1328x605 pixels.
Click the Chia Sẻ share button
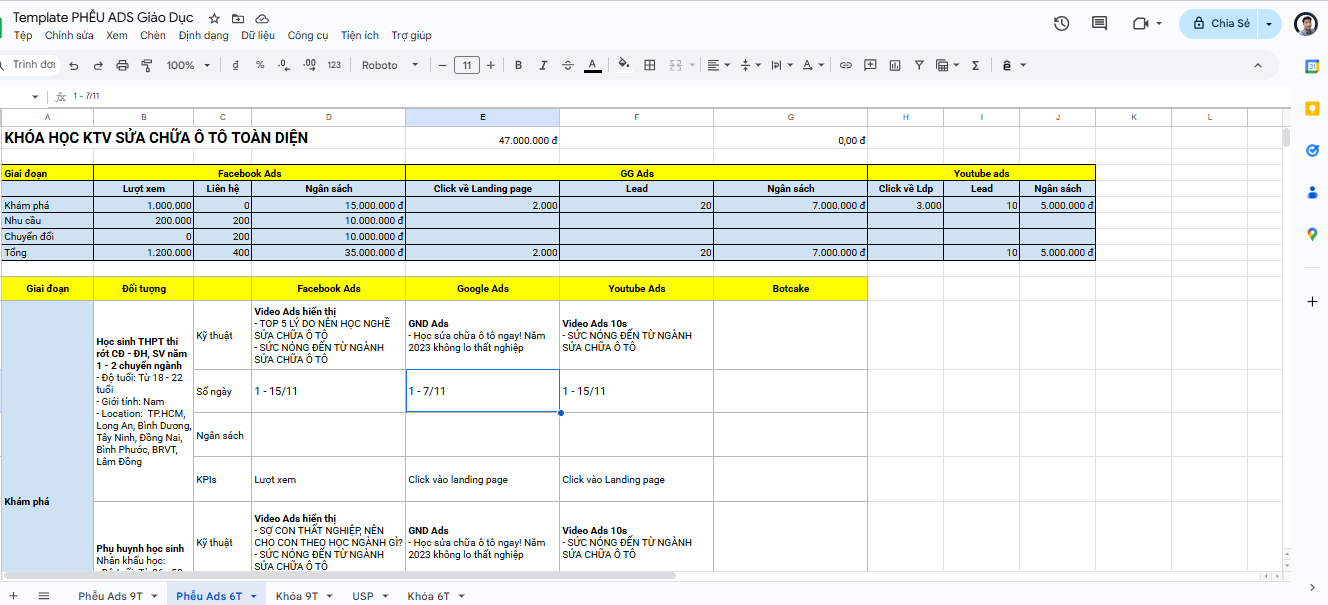tap(1220, 23)
